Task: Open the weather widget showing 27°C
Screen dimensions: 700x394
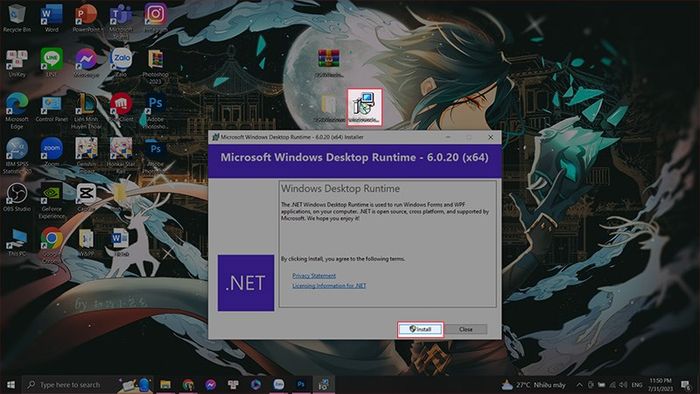Action: pos(534,384)
